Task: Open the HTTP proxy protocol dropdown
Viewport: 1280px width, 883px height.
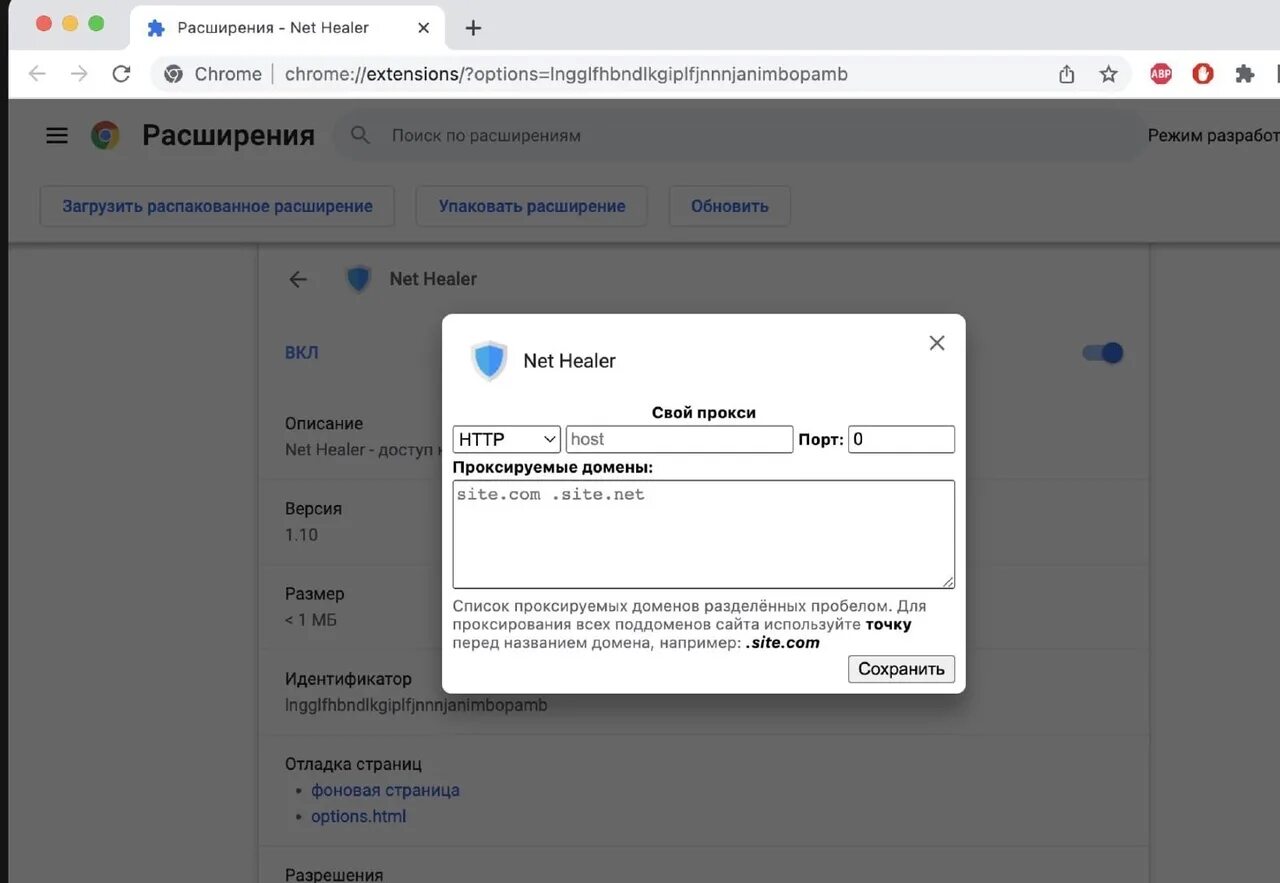Action: 506,439
